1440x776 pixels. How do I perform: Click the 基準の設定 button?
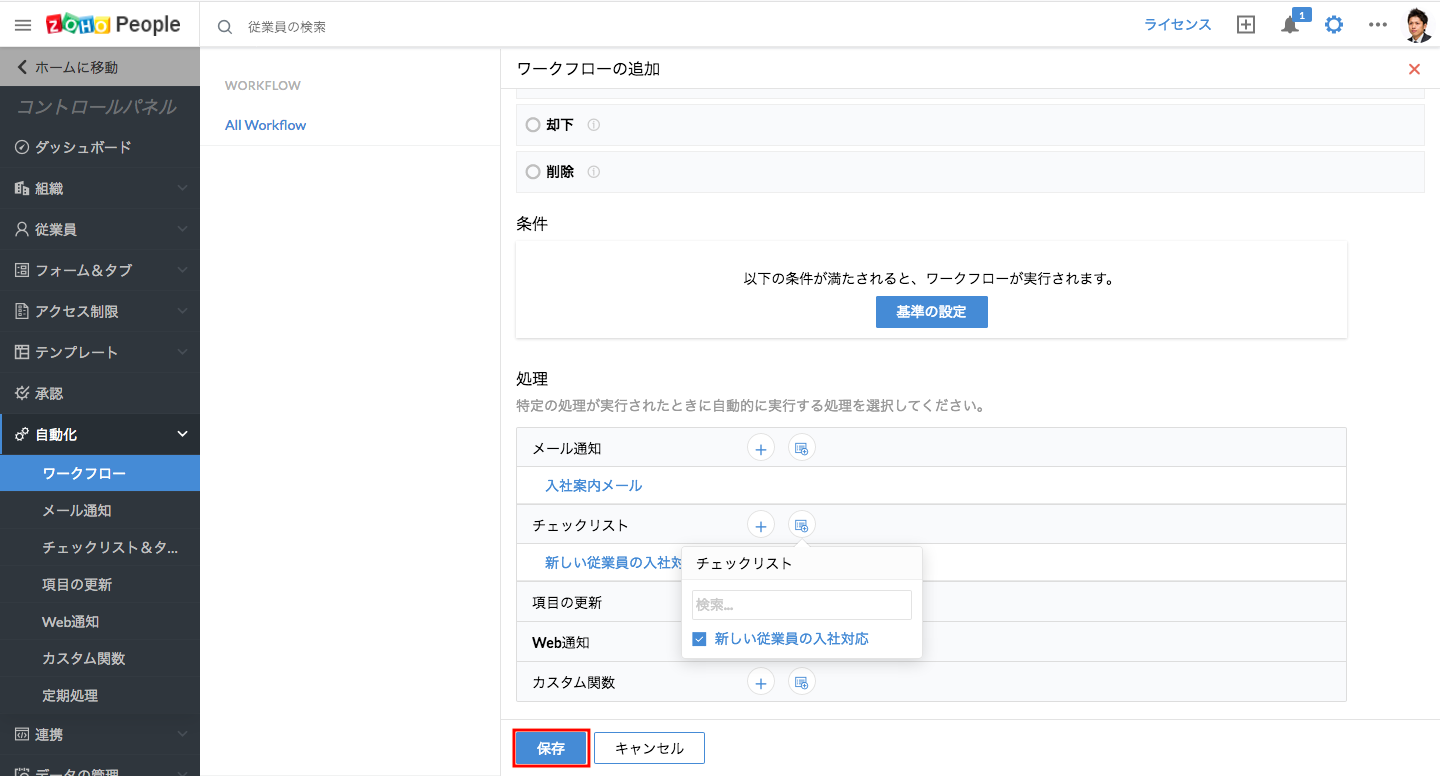coord(931,312)
